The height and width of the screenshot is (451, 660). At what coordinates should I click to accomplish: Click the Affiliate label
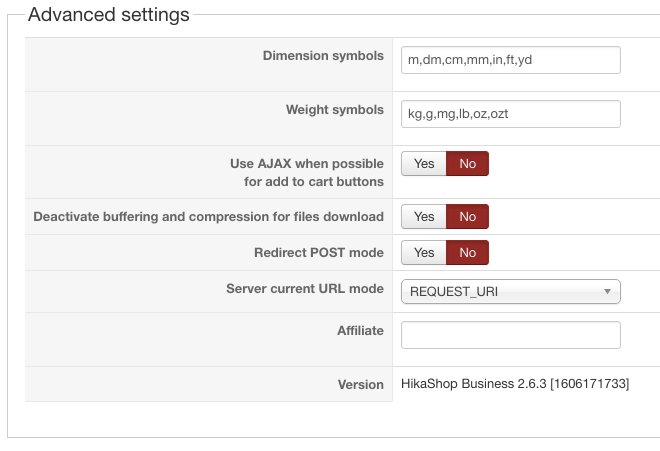pos(360,330)
